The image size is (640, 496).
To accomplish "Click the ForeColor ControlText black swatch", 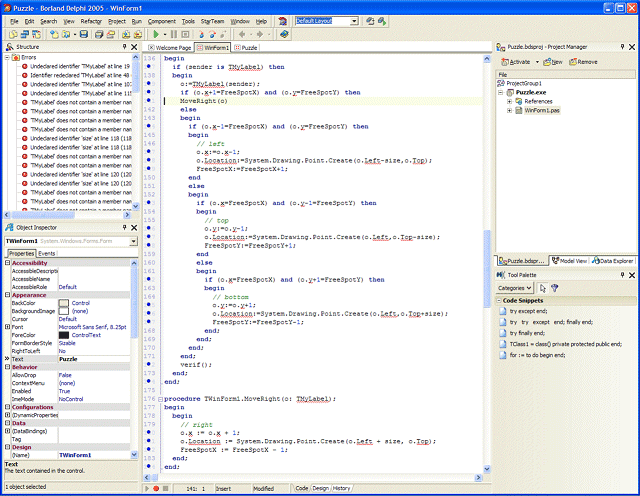I will (x=64, y=335).
